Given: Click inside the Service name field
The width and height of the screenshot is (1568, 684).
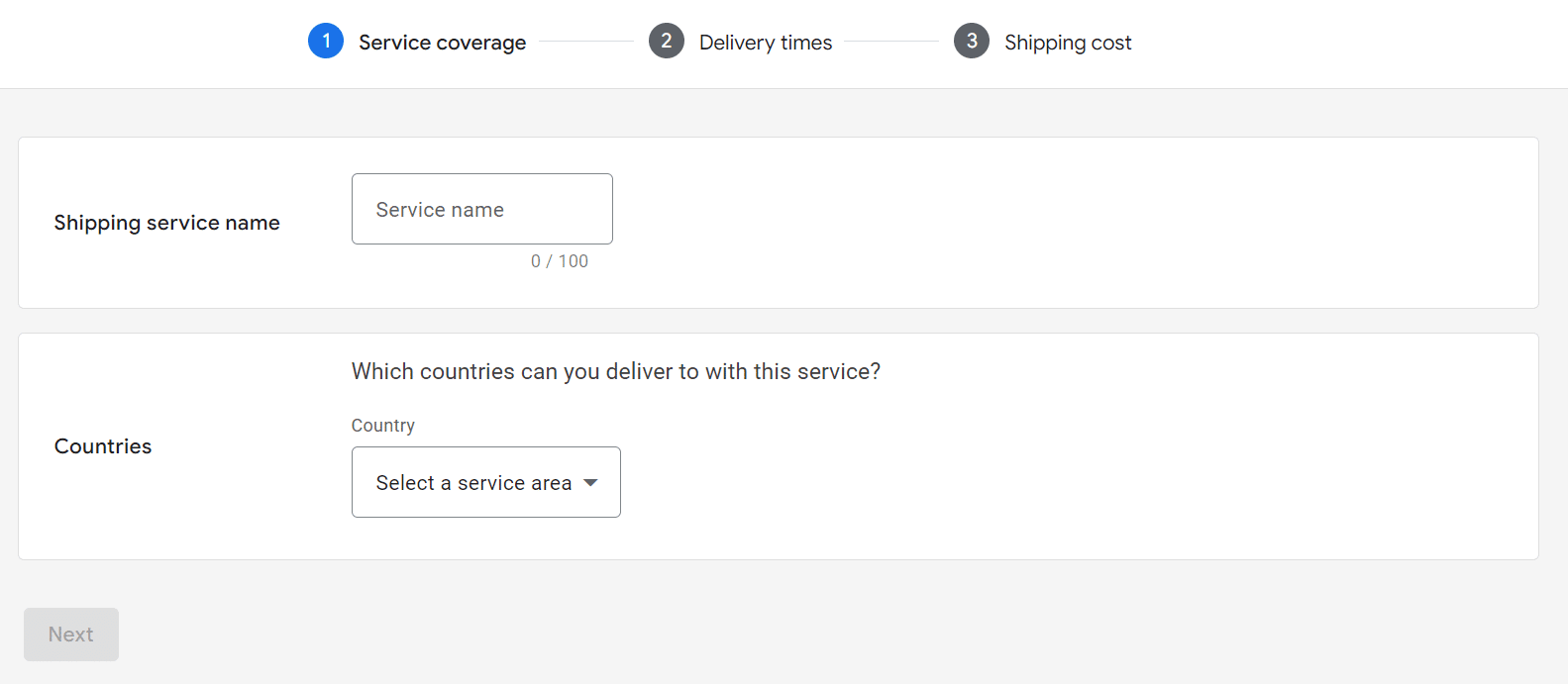Looking at the screenshot, I should [481, 209].
